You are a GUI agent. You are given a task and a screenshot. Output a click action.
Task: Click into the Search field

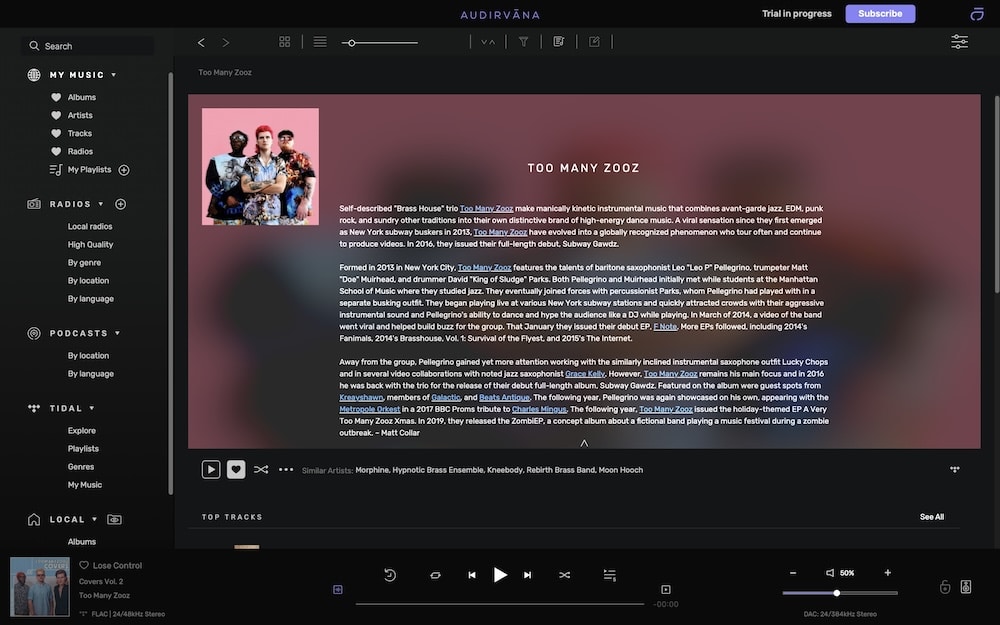[x=89, y=46]
